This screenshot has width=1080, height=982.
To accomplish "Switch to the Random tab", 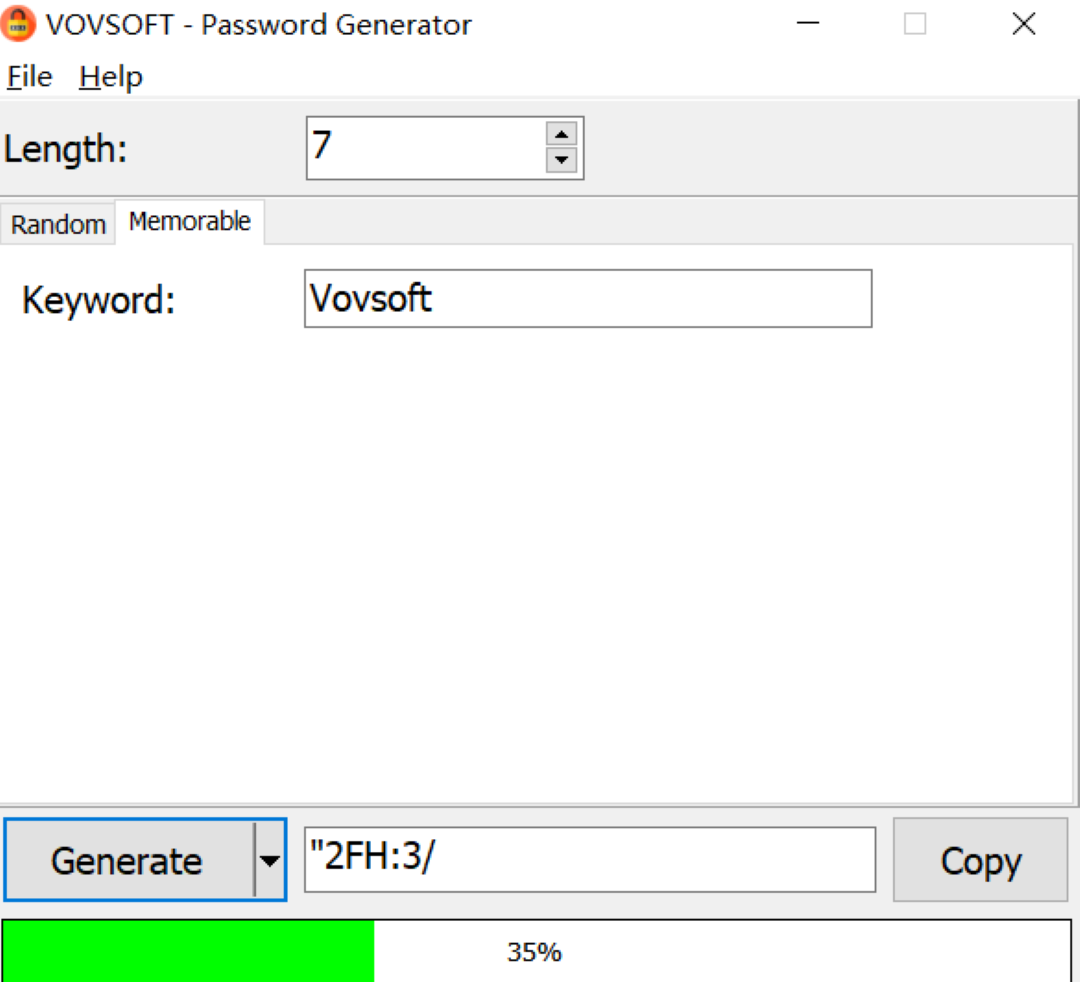I will [57, 224].
